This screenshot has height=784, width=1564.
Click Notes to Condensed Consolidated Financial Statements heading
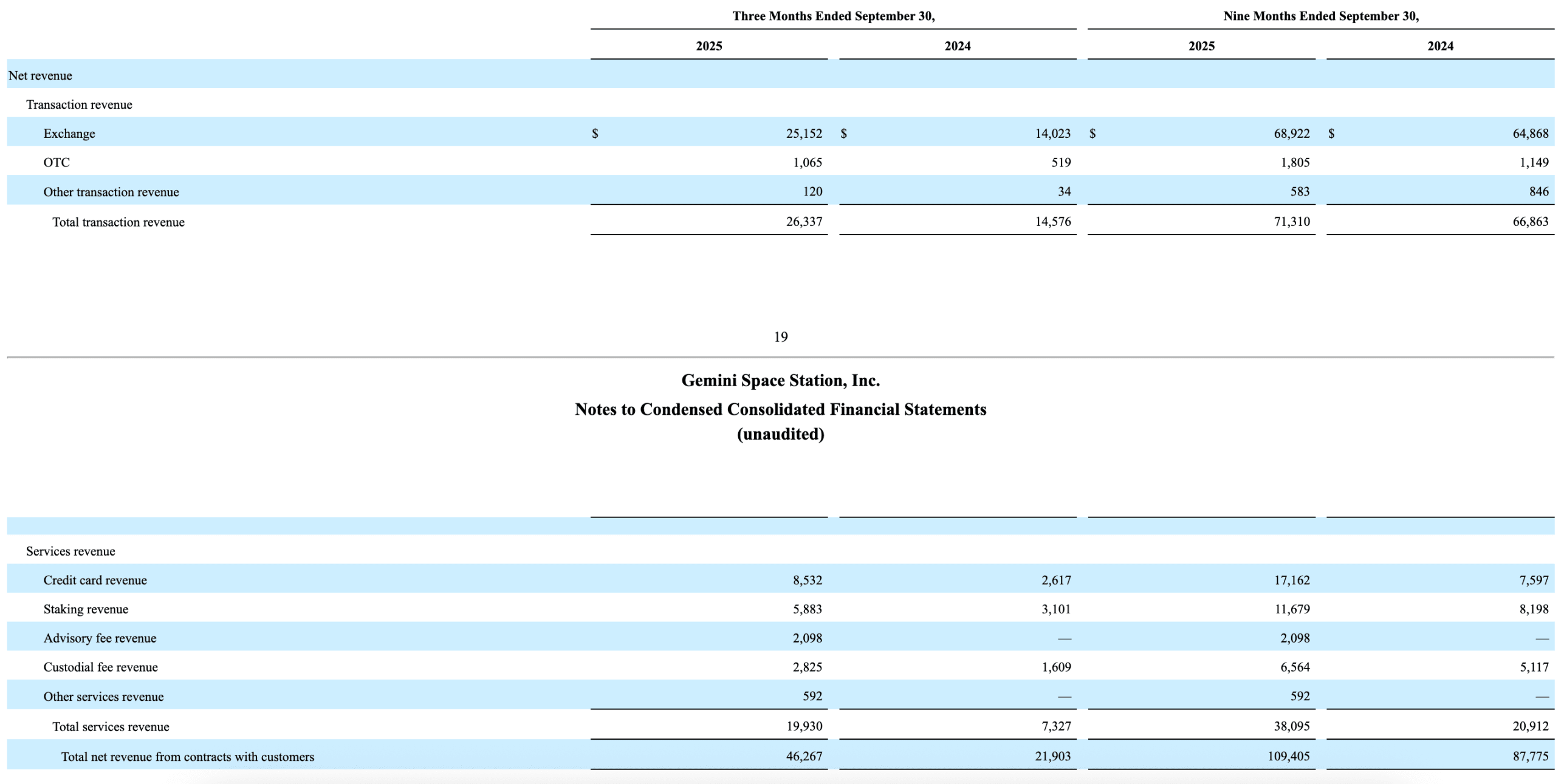780,410
